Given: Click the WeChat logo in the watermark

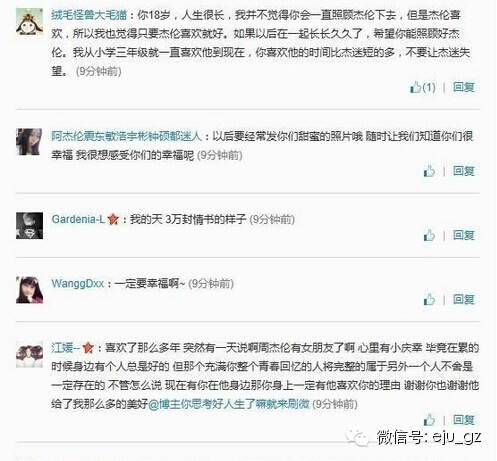Looking at the screenshot, I should coord(358,437).
